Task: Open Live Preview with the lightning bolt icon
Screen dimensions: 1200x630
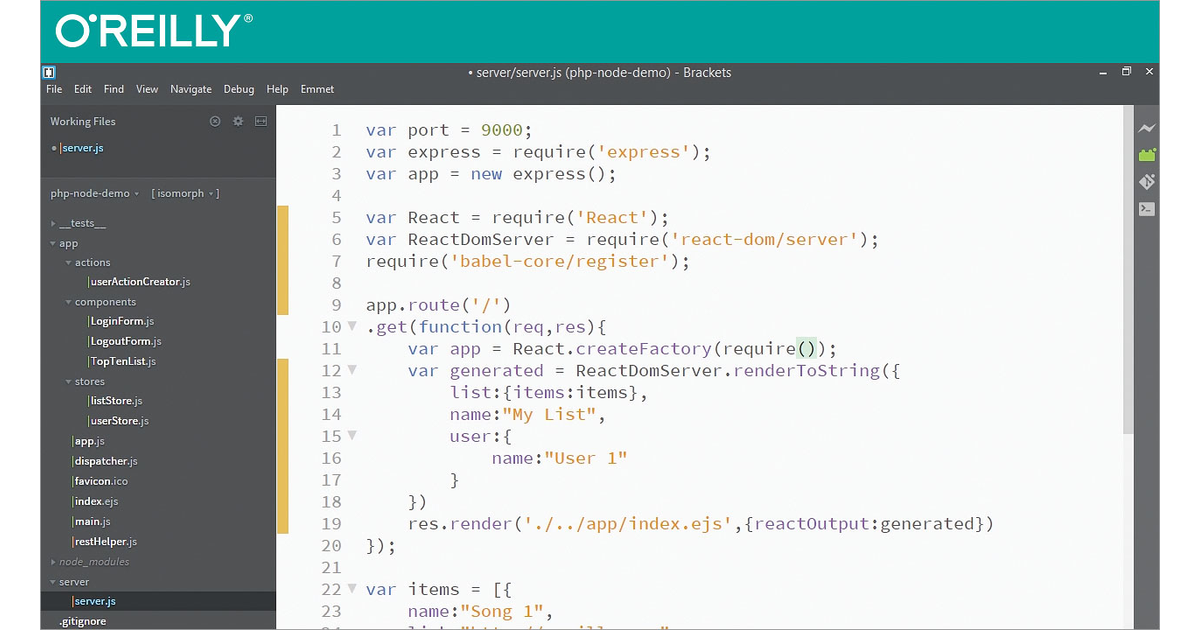Action: (1147, 128)
